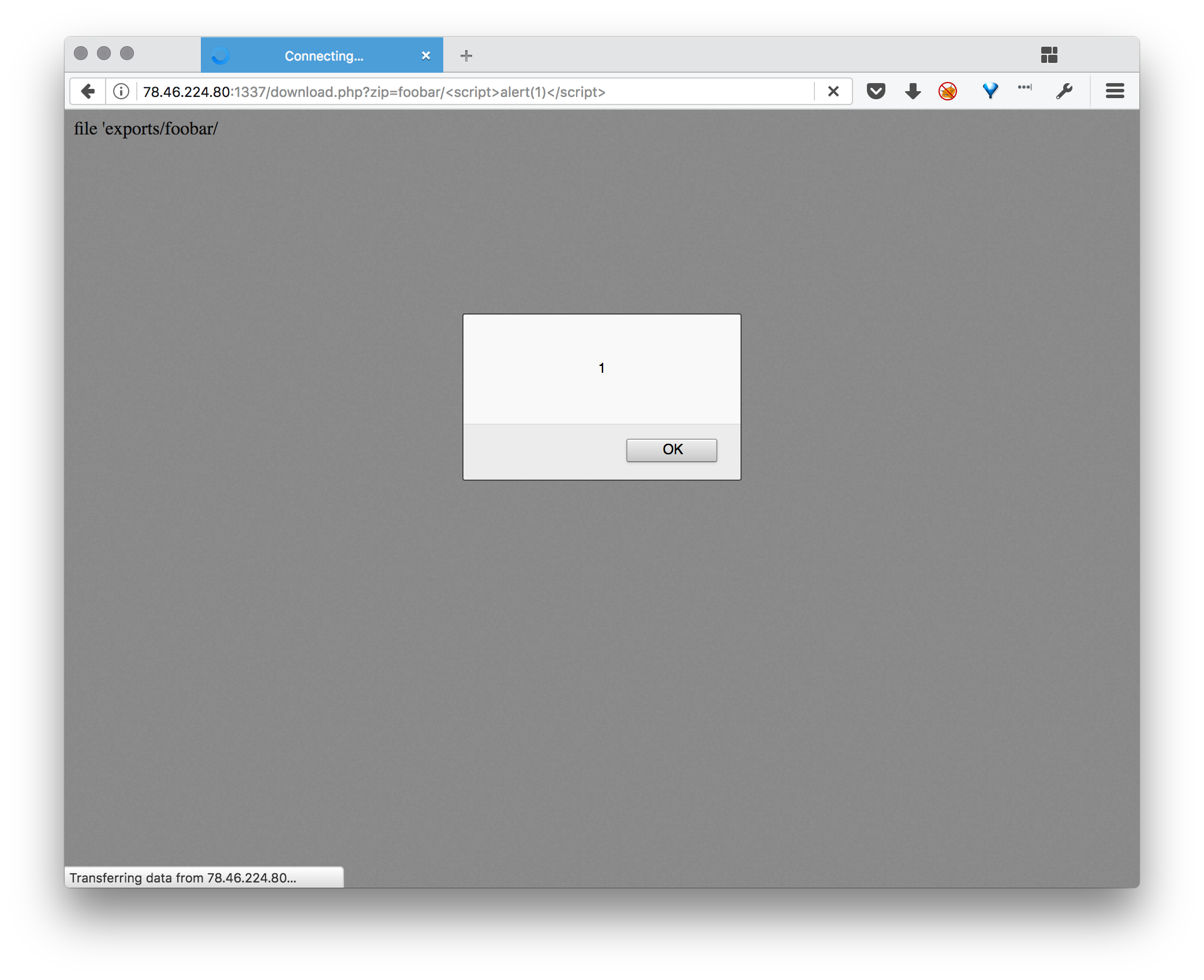Show site information via the info icon
The image size is (1204, 980).
coord(121,91)
